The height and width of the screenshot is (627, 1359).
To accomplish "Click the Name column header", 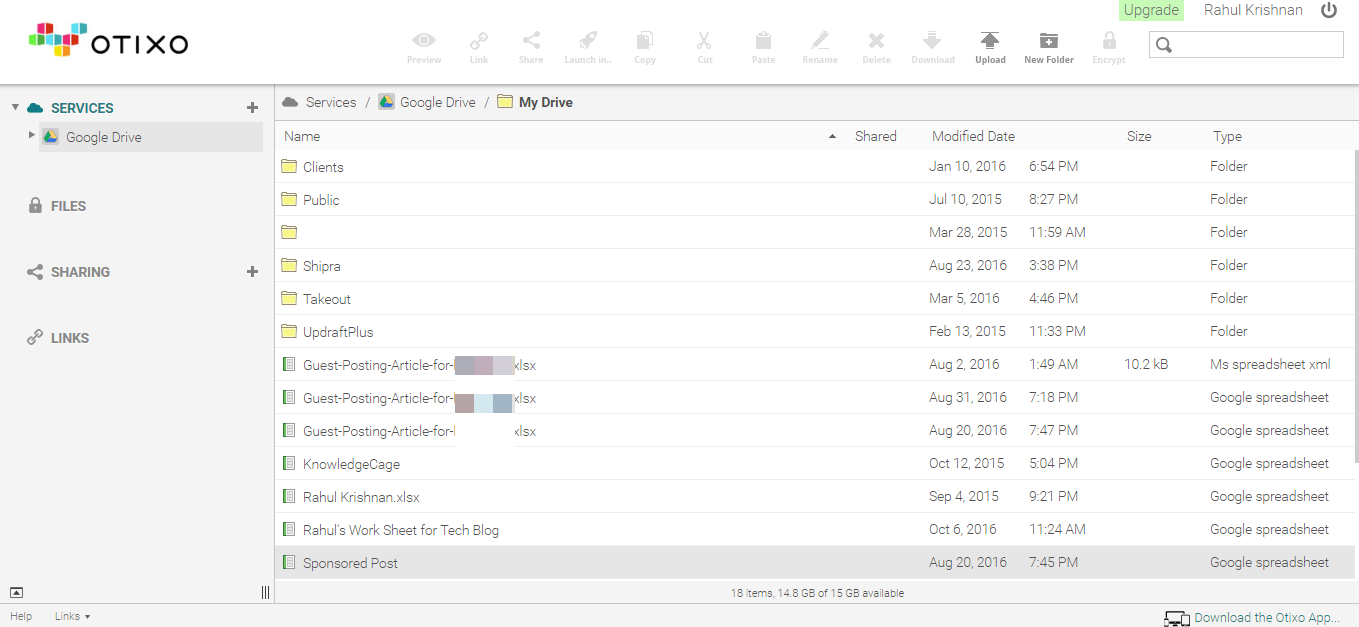I will (x=302, y=136).
